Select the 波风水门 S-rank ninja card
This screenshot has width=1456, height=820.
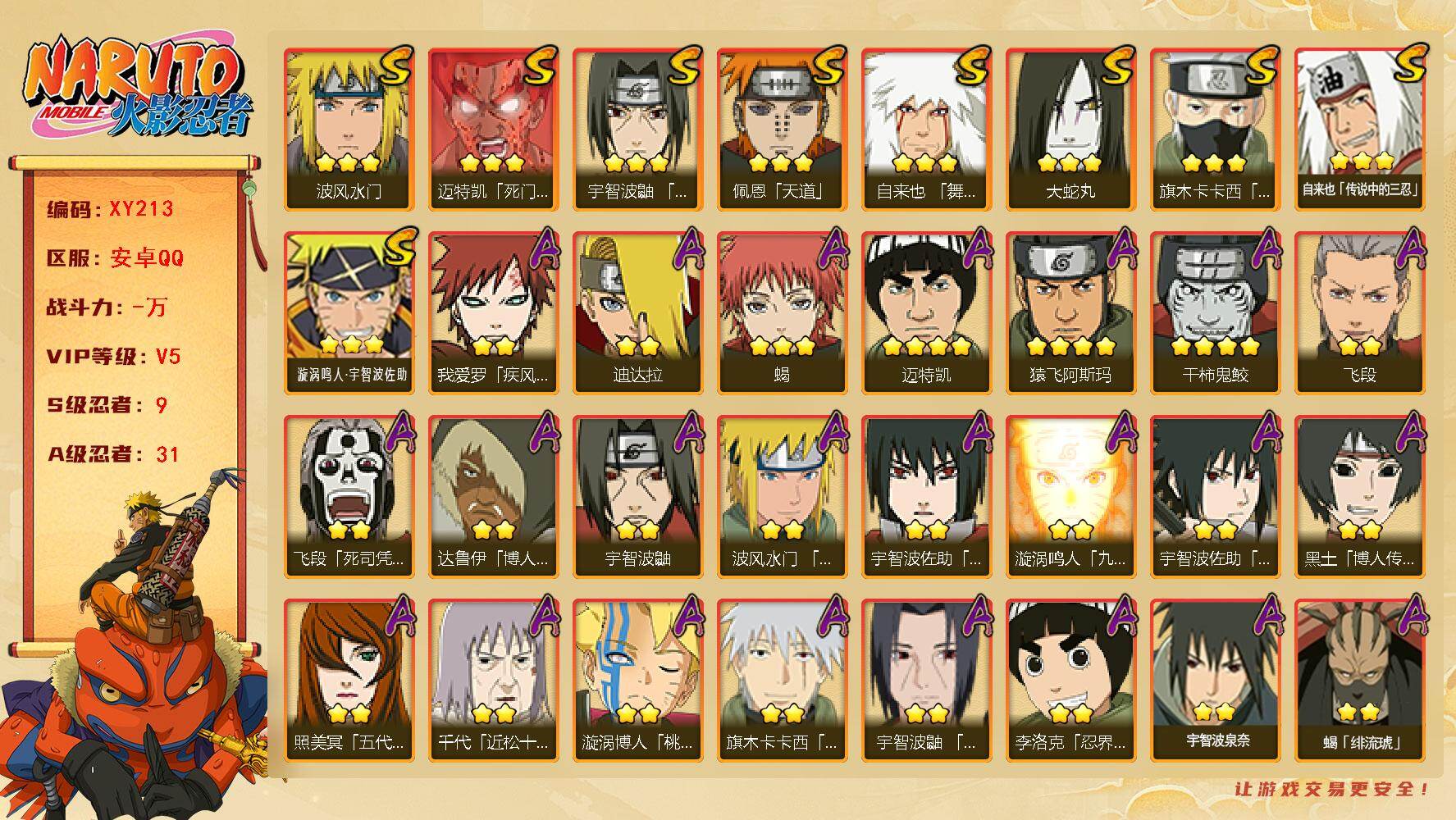(x=349, y=129)
